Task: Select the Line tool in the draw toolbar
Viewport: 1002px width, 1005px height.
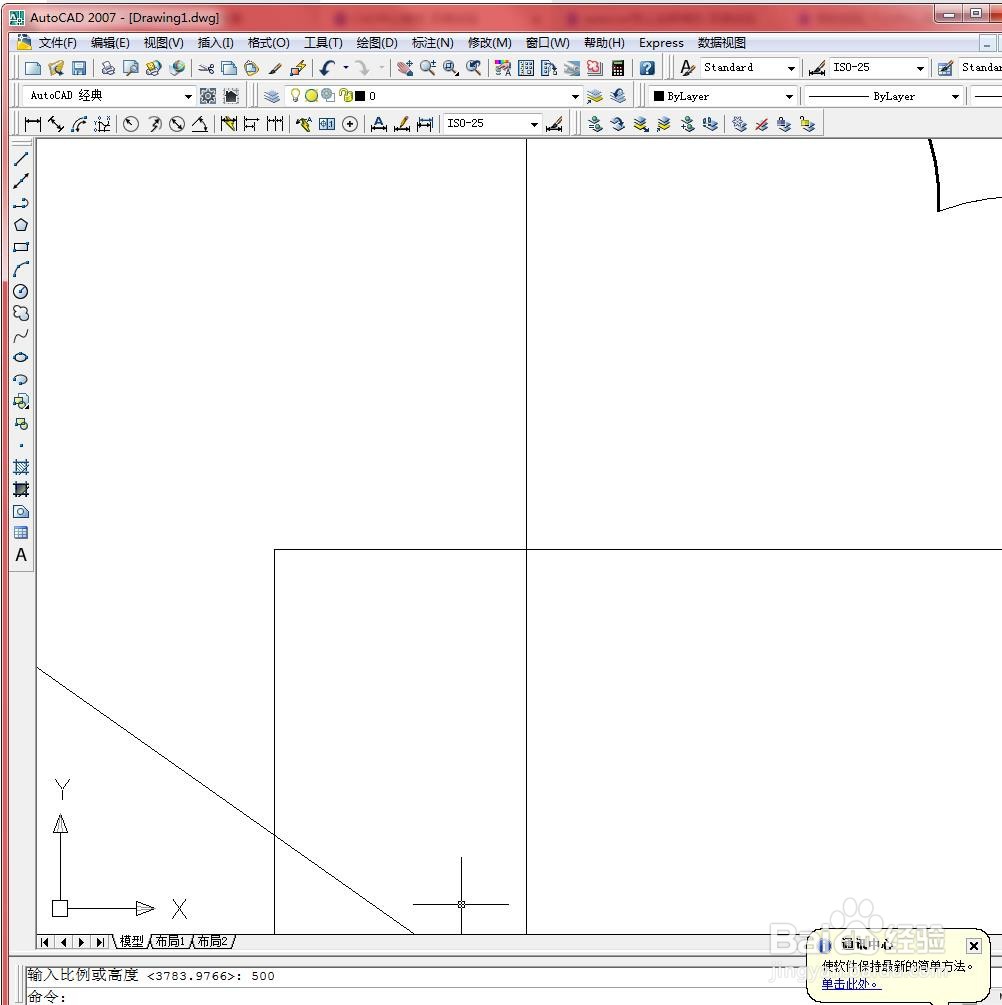Action: click(21, 159)
